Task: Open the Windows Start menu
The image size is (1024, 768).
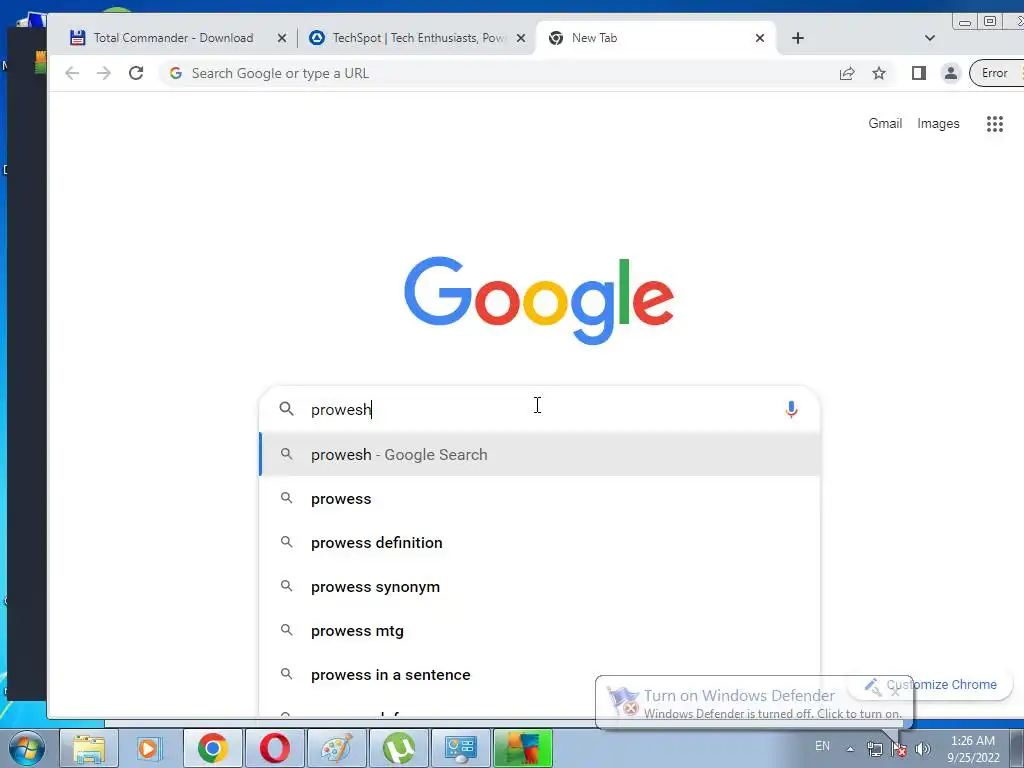Action: tap(26, 748)
